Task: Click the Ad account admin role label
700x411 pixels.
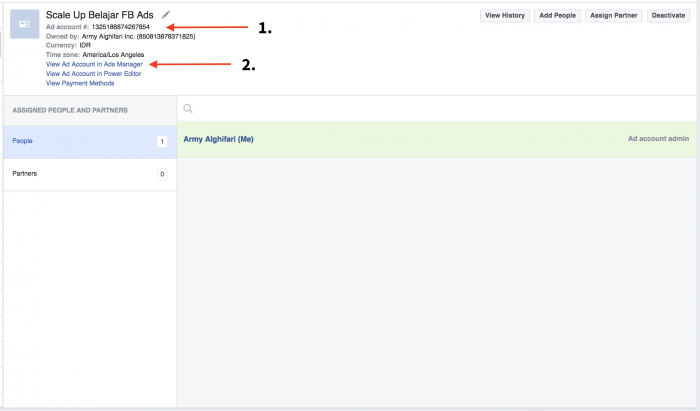Action: tap(658, 139)
